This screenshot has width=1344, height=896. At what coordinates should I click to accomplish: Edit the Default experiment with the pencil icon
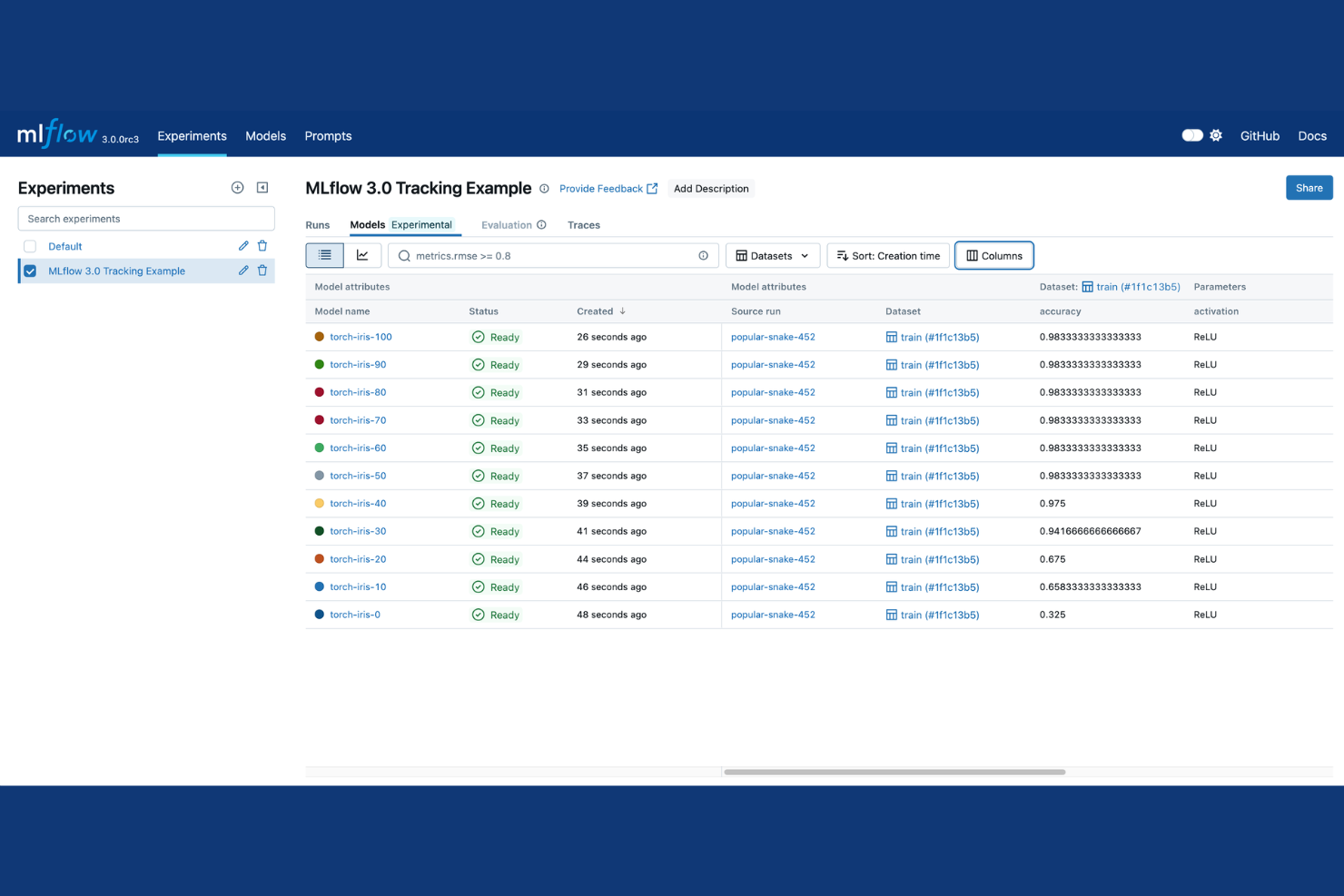click(x=243, y=246)
